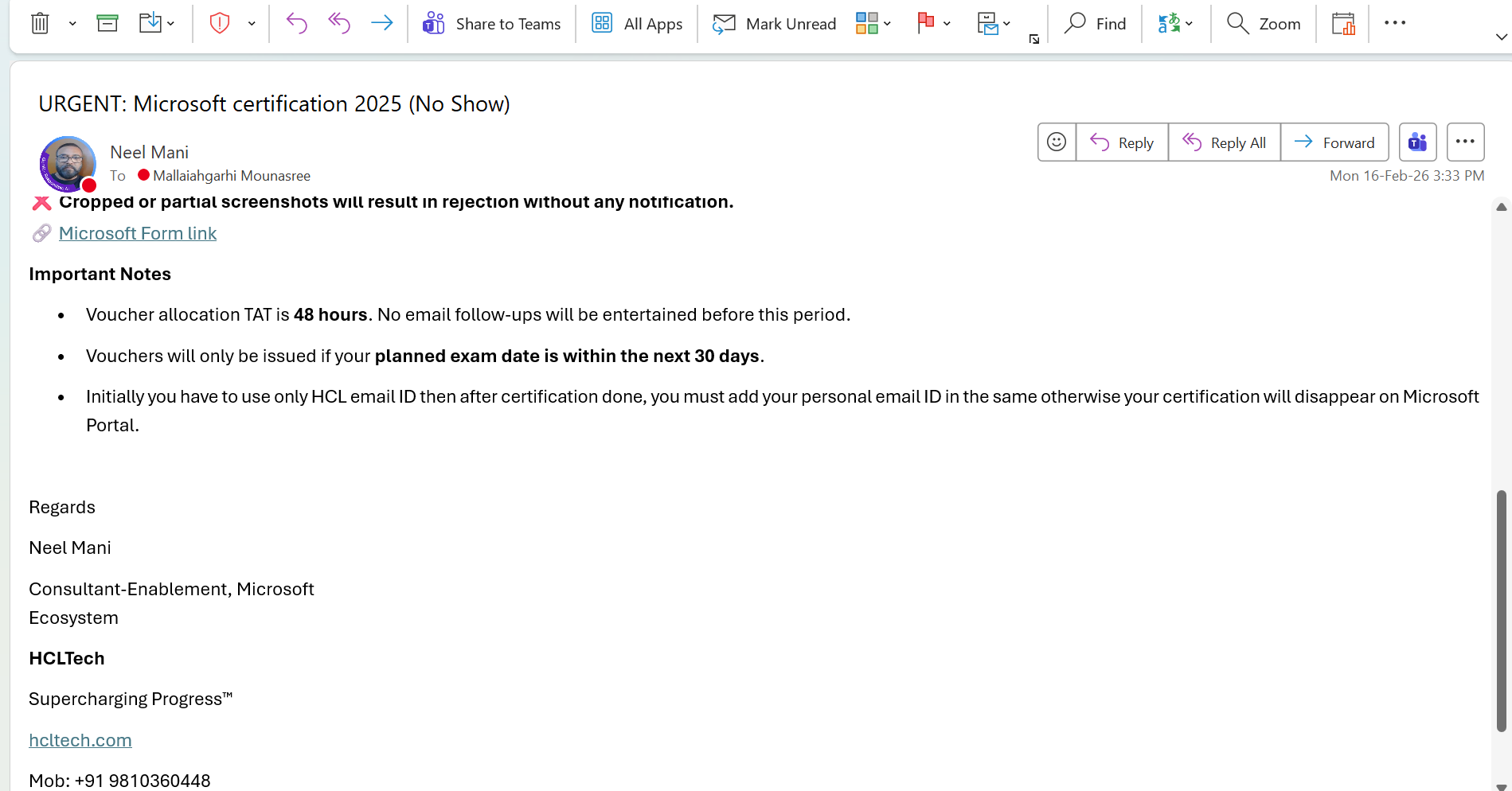Click the Important Notes heading
Viewport: 1512px width, 791px height.
pyautogui.click(x=100, y=275)
